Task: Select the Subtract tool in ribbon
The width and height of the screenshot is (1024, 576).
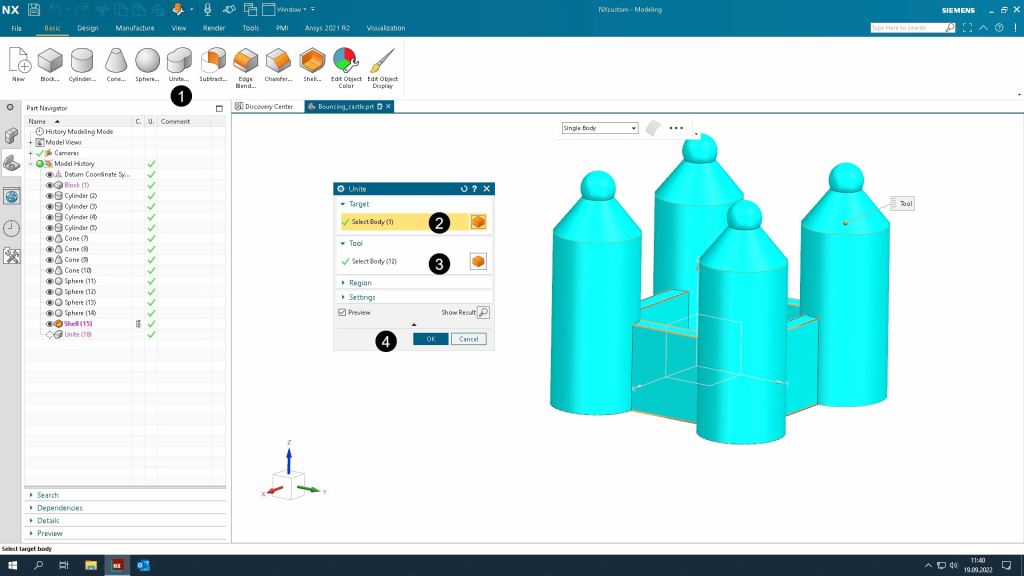Action: [212, 62]
